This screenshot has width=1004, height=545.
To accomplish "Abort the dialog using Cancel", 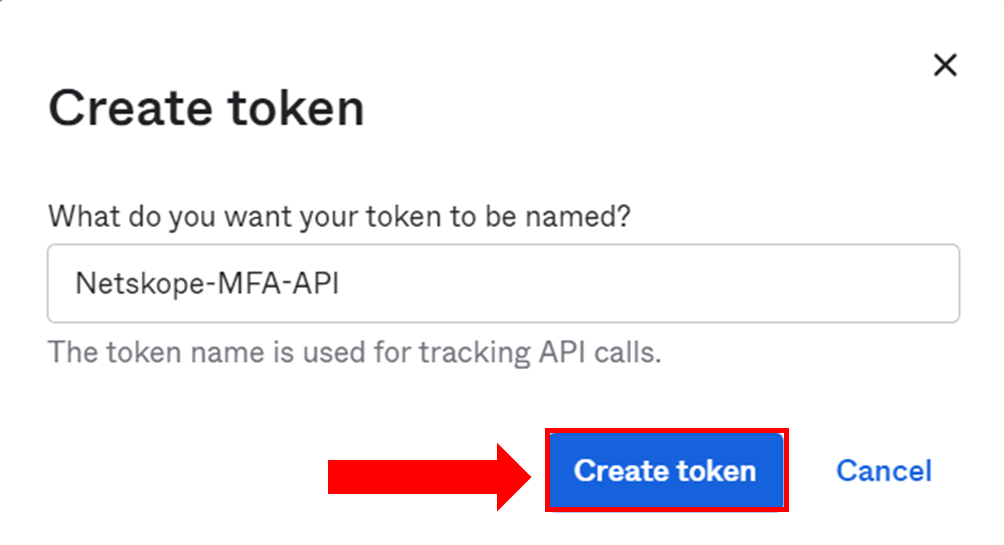I will (x=883, y=471).
